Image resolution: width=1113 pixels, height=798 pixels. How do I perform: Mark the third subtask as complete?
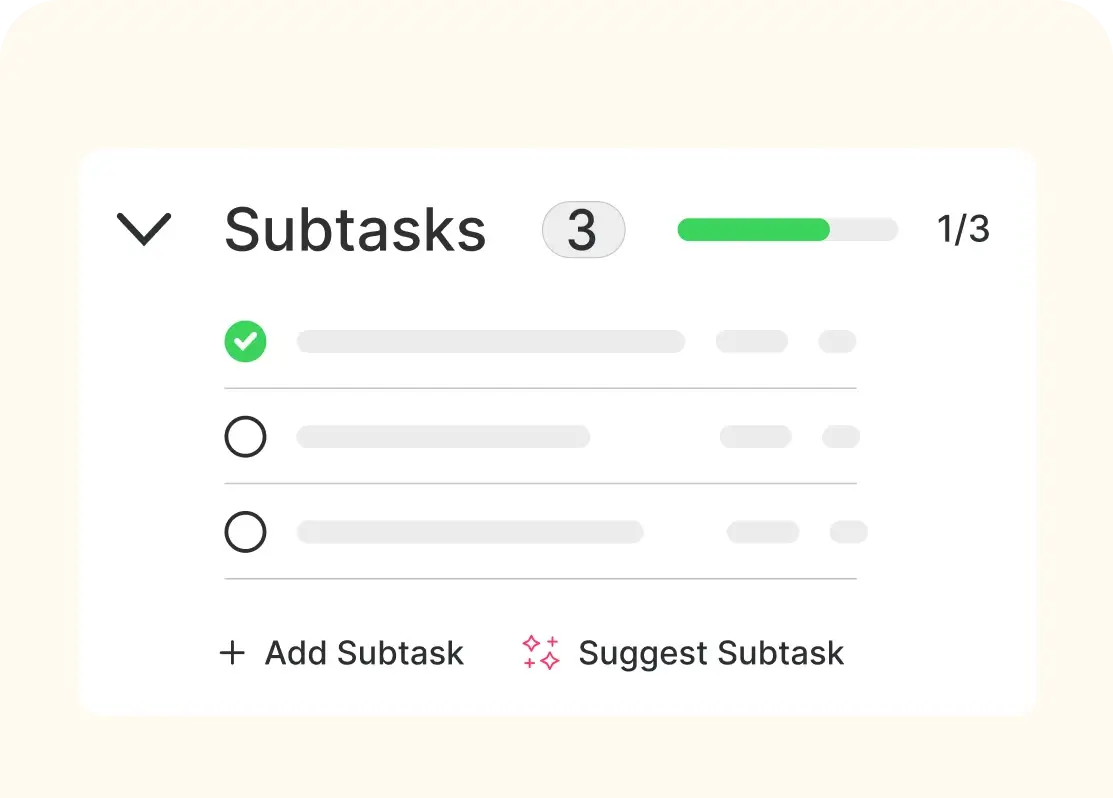click(x=245, y=532)
